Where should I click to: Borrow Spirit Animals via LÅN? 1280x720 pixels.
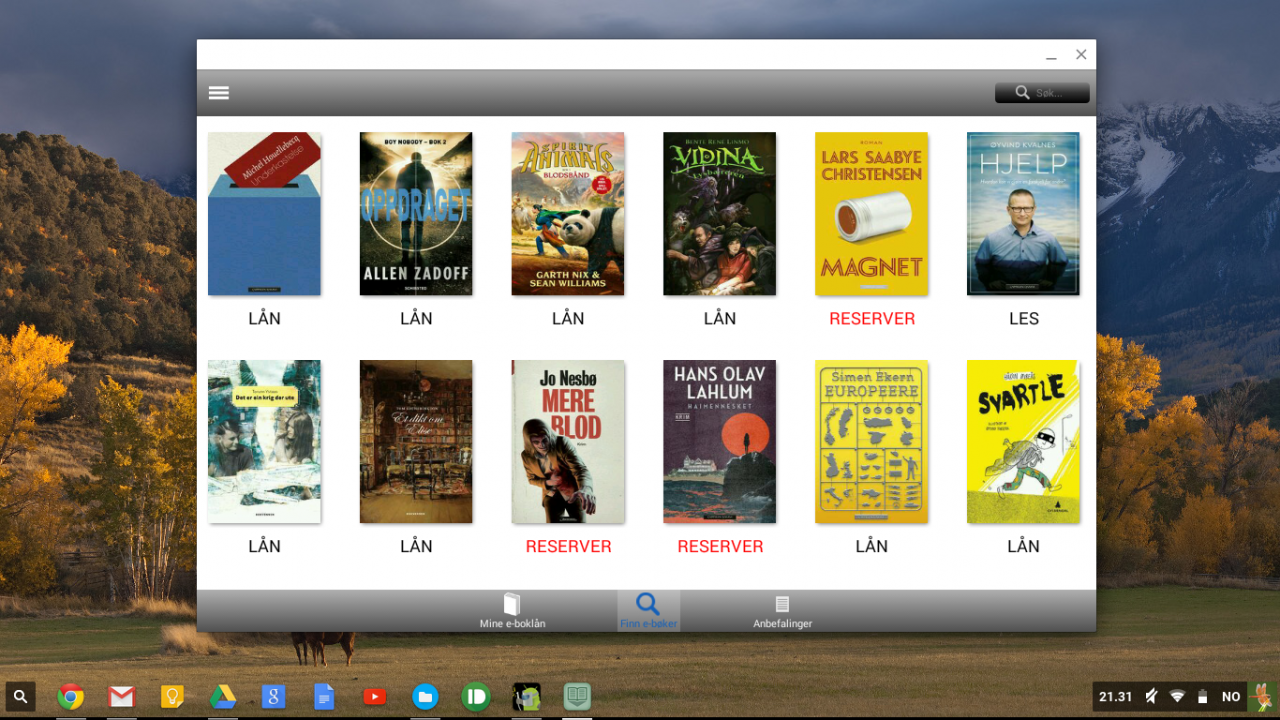[x=568, y=319]
